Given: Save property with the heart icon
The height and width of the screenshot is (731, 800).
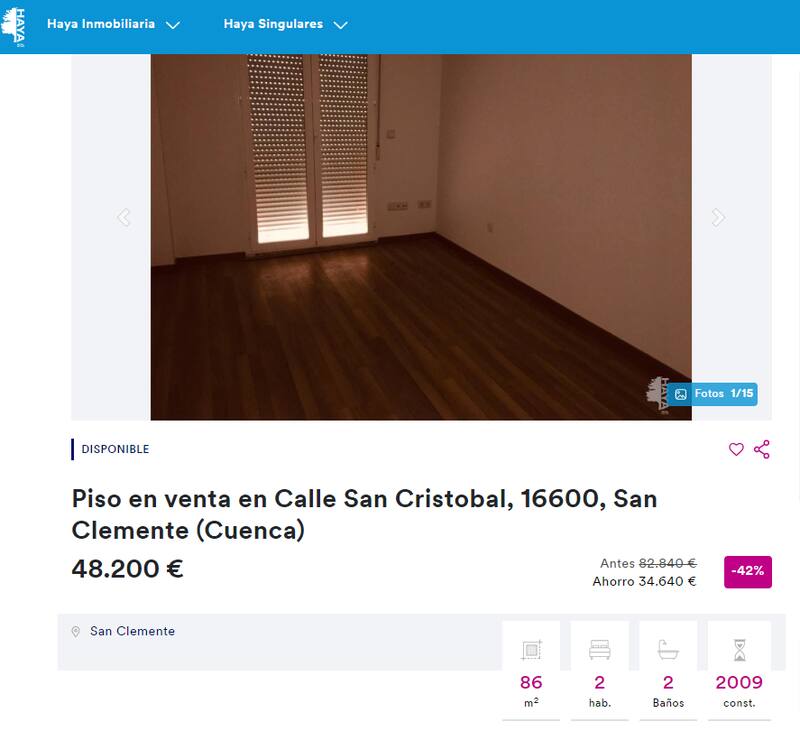Looking at the screenshot, I should point(736,449).
